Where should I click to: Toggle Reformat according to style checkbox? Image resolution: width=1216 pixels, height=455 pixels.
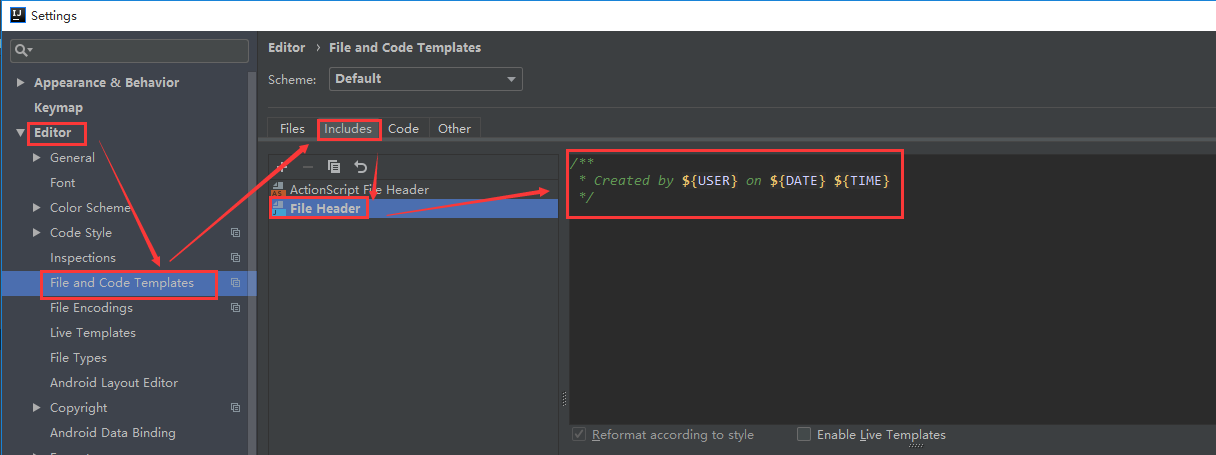pyautogui.click(x=578, y=435)
